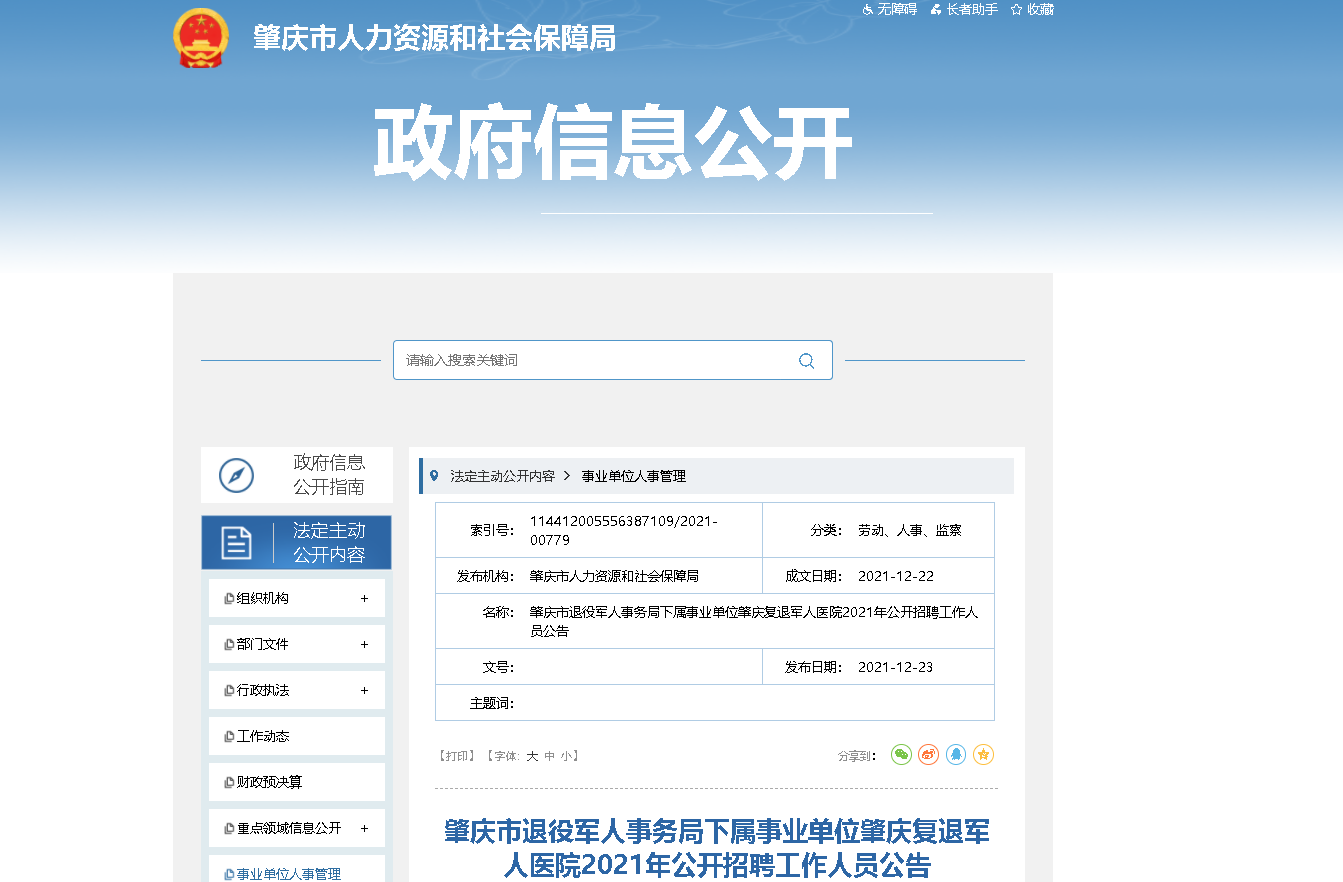Select 财政预决算 sidebar item

click(x=269, y=783)
